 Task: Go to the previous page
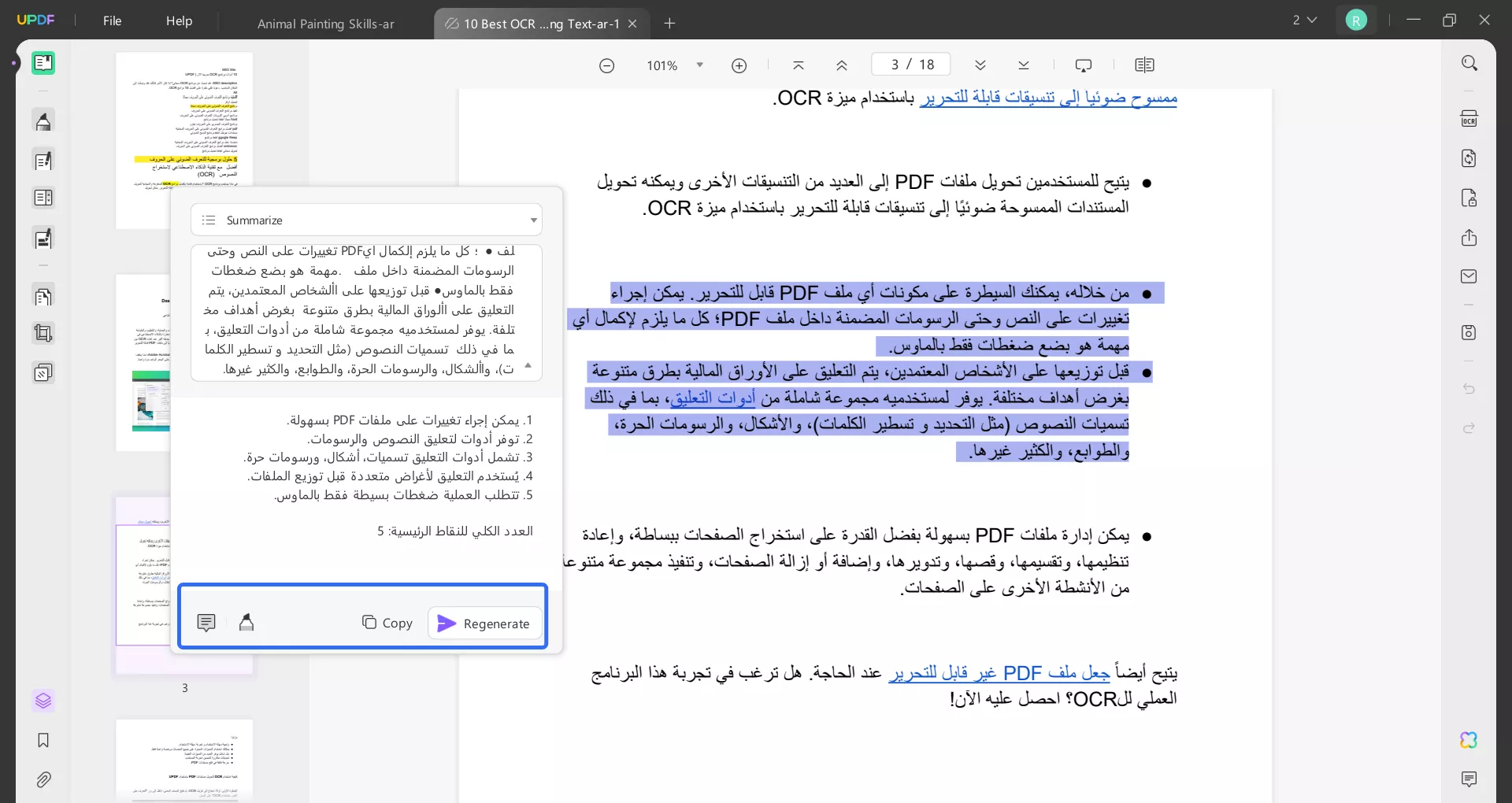coord(842,65)
